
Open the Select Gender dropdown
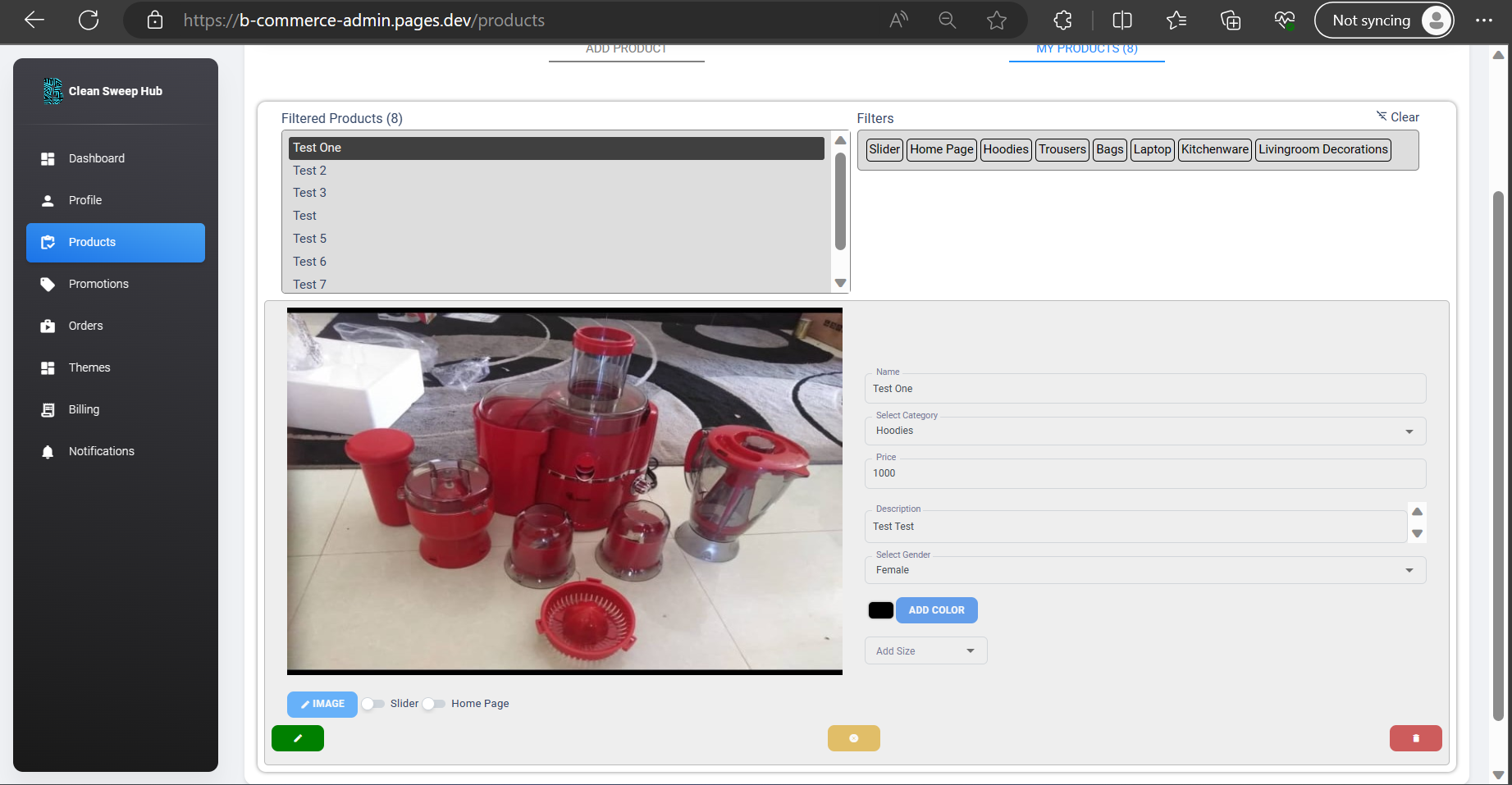point(1409,569)
